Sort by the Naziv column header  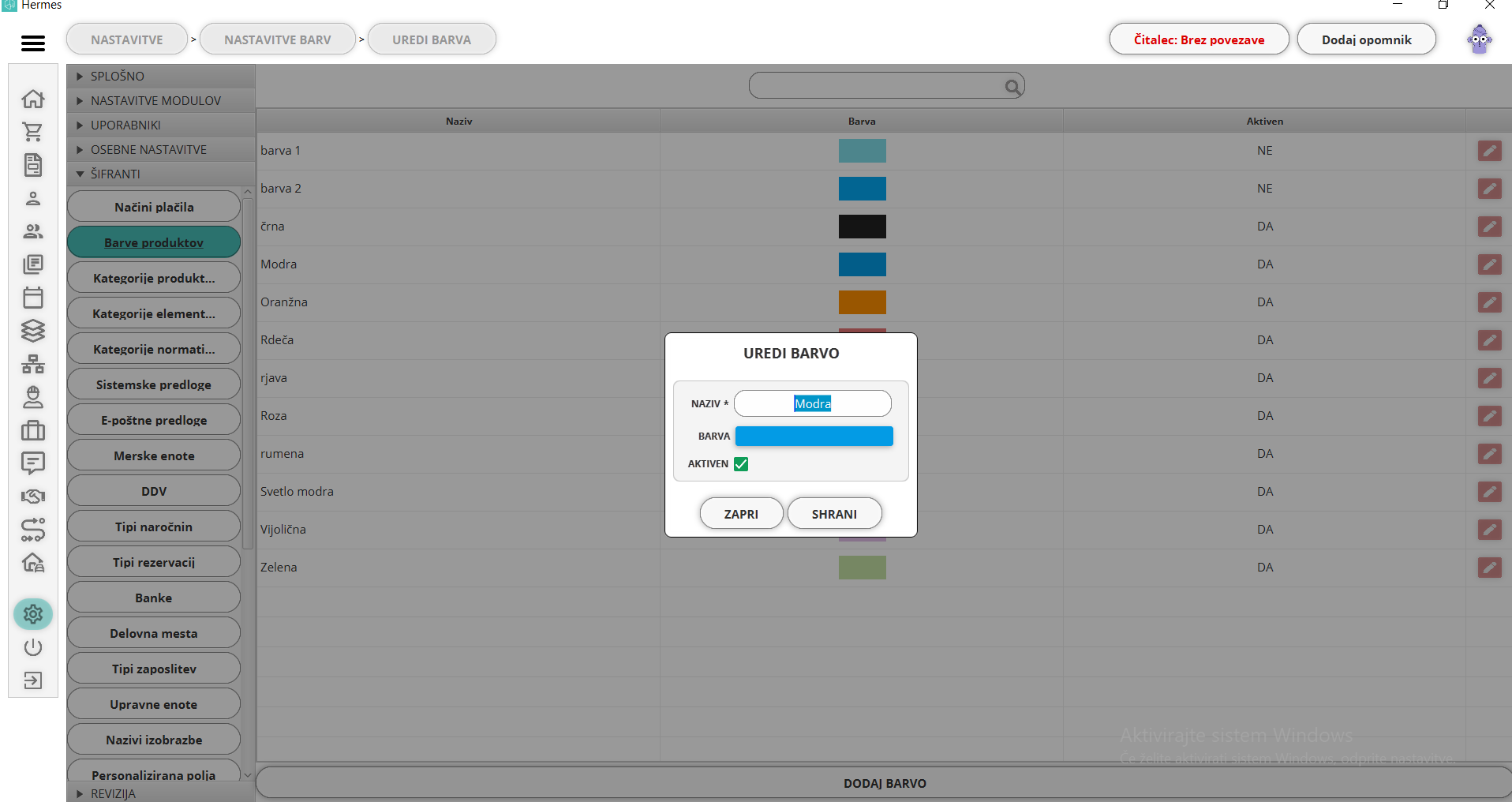[458, 122]
